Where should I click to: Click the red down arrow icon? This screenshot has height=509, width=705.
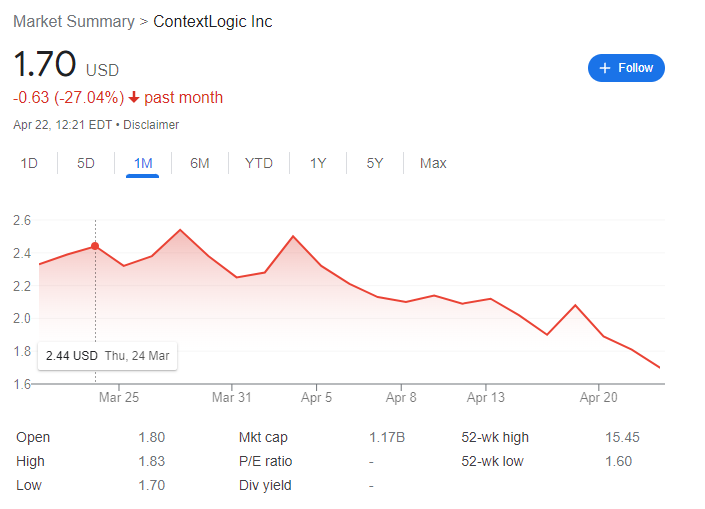click(134, 98)
